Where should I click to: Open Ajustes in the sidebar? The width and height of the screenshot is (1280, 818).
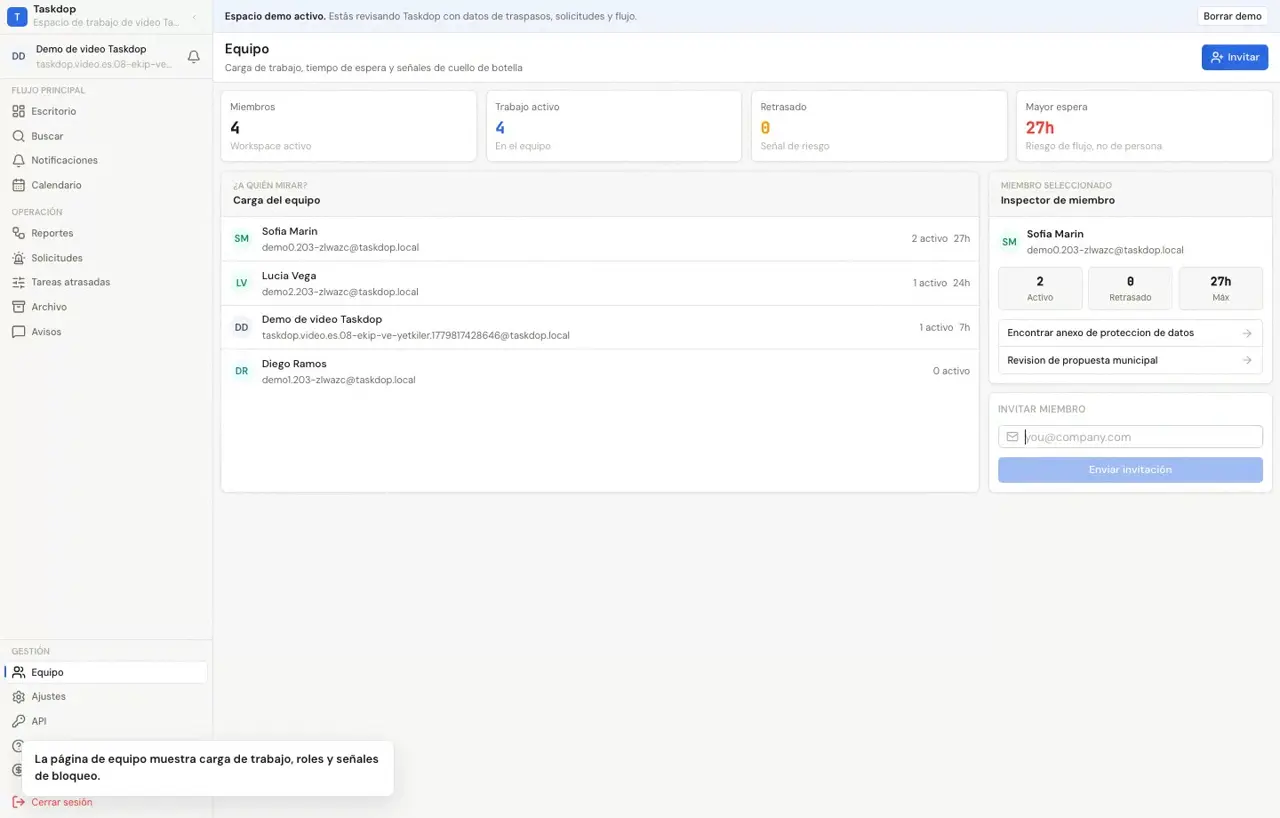(x=106, y=696)
